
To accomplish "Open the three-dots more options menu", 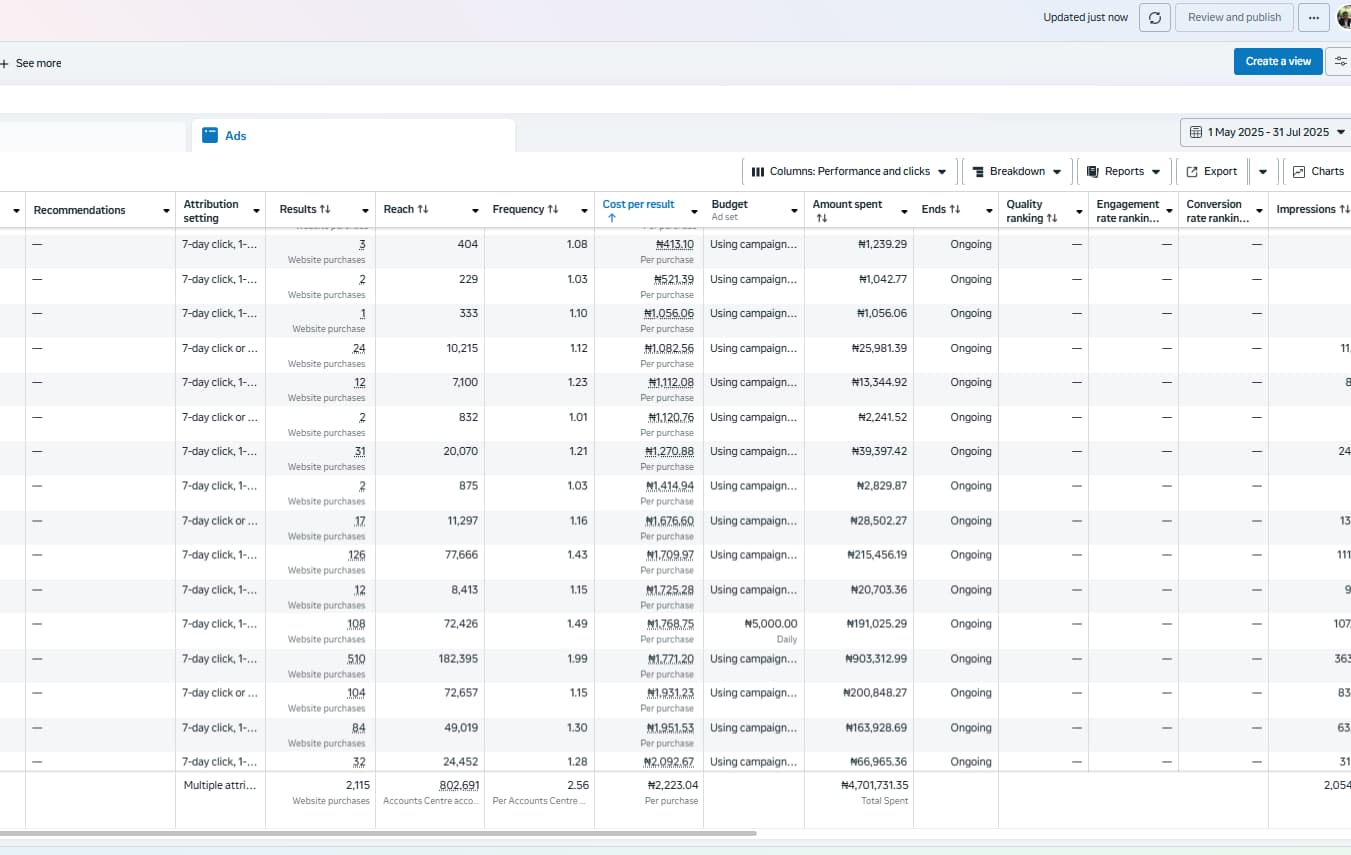I will pyautogui.click(x=1313, y=18).
